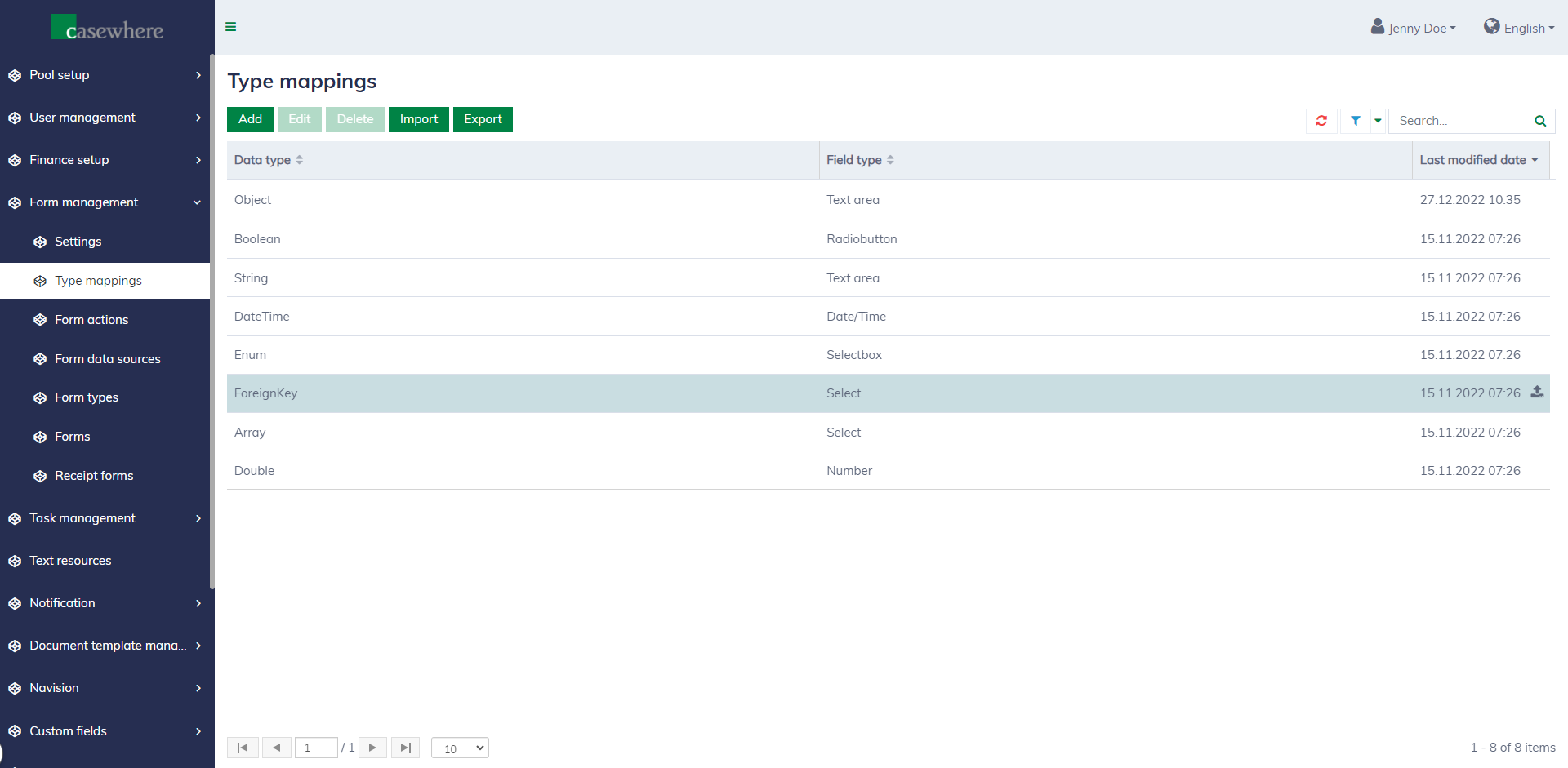Click upload icon on ForeignKey row
Viewport: 1568px width, 768px height.
pyautogui.click(x=1537, y=393)
